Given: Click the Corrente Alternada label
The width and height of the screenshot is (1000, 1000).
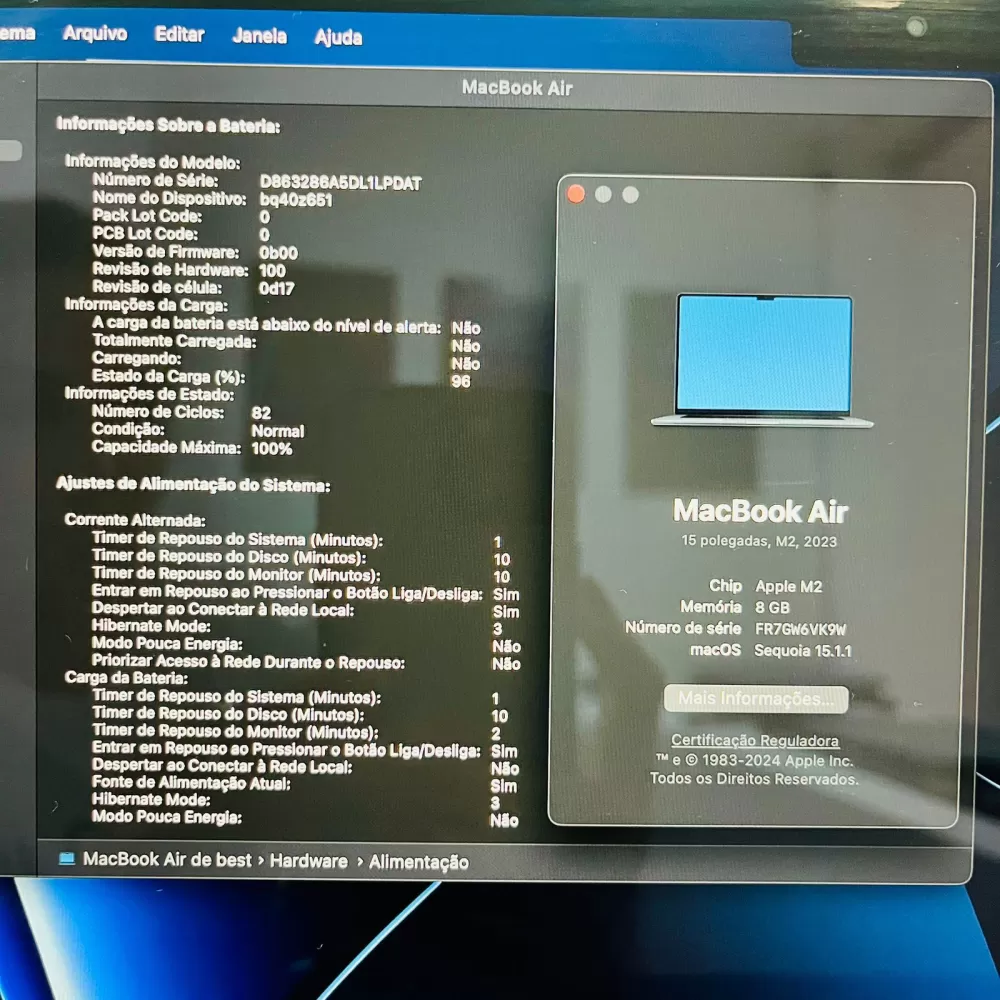Looking at the screenshot, I should (x=135, y=520).
